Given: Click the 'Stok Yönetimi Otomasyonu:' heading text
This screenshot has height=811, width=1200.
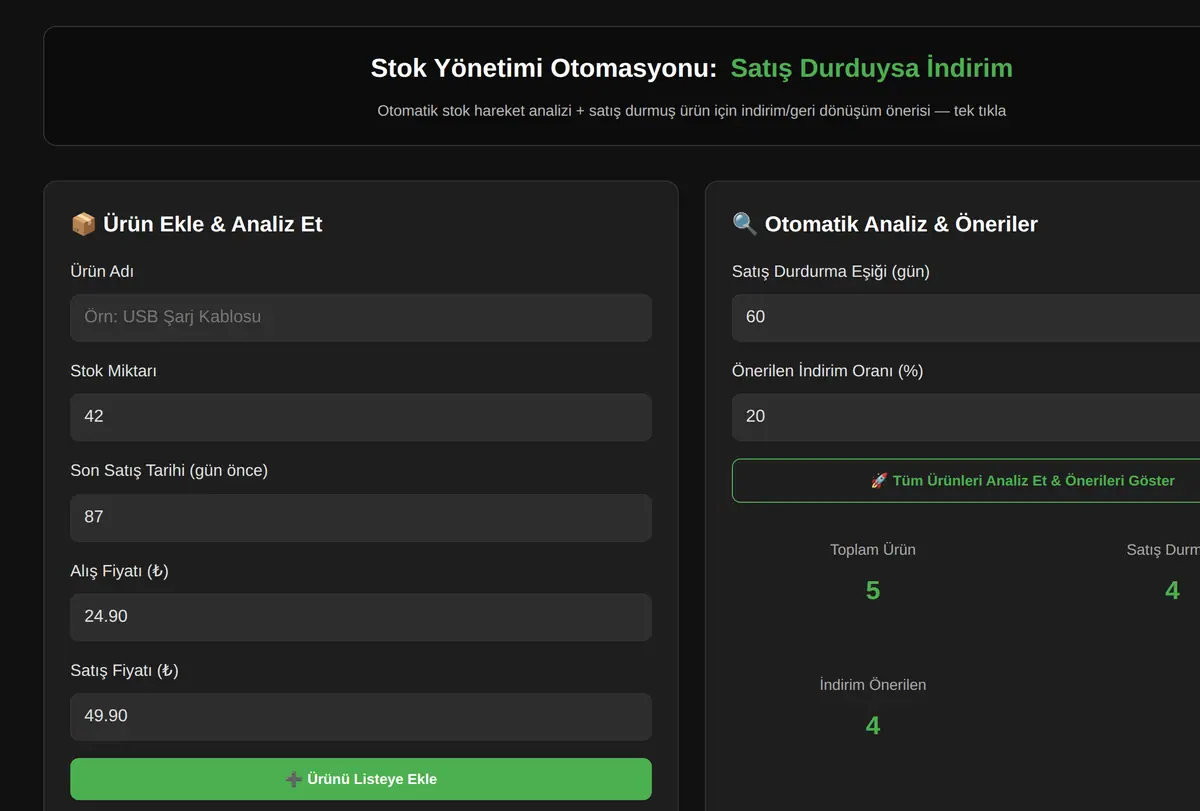Looking at the screenshot, I should click(x=544, y=68).
